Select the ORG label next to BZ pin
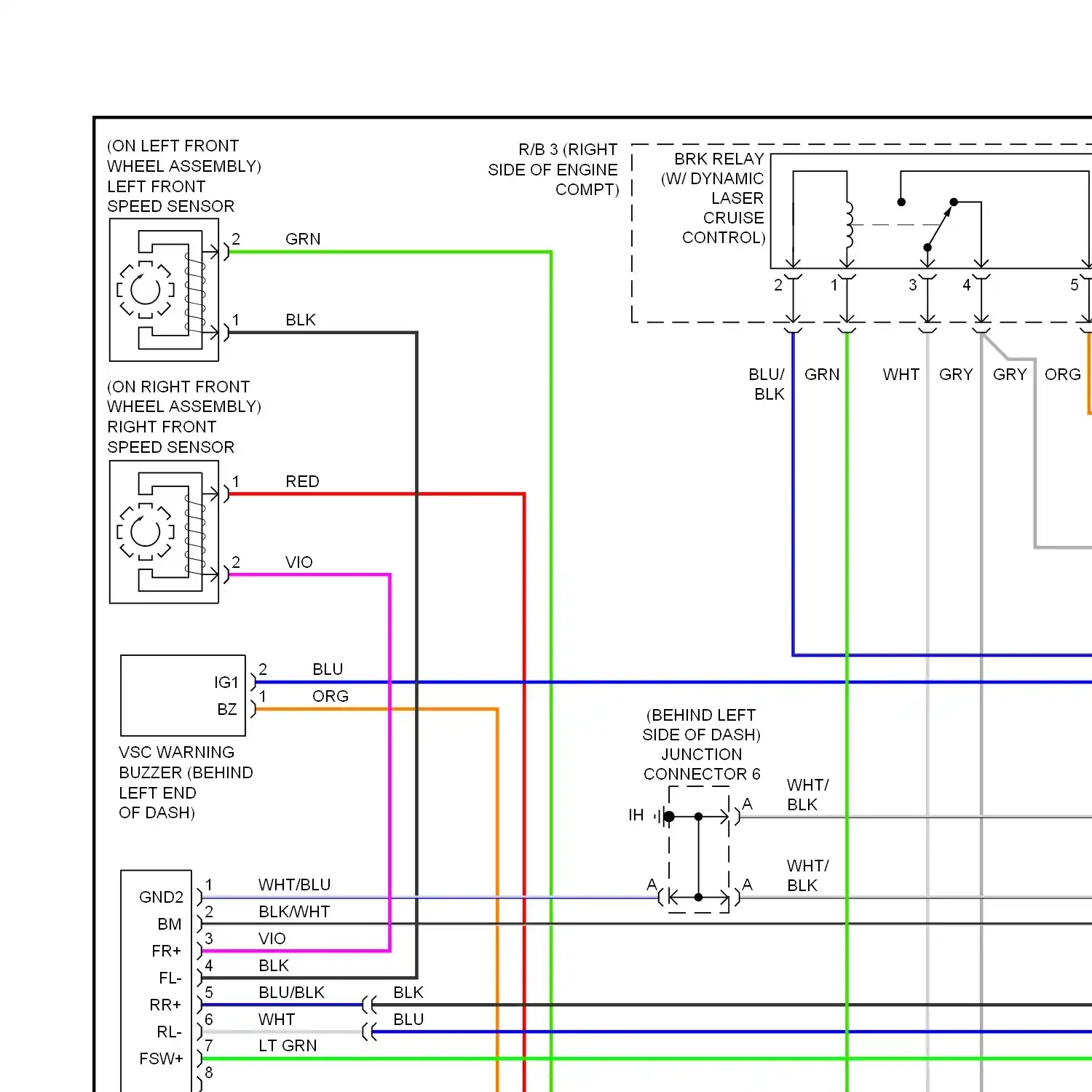The image size is (1092, 1092). click(331, 696)
